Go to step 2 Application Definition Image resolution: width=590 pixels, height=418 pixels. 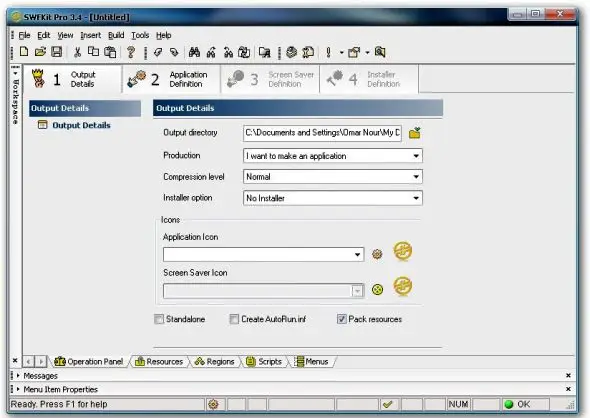point(172,79)
